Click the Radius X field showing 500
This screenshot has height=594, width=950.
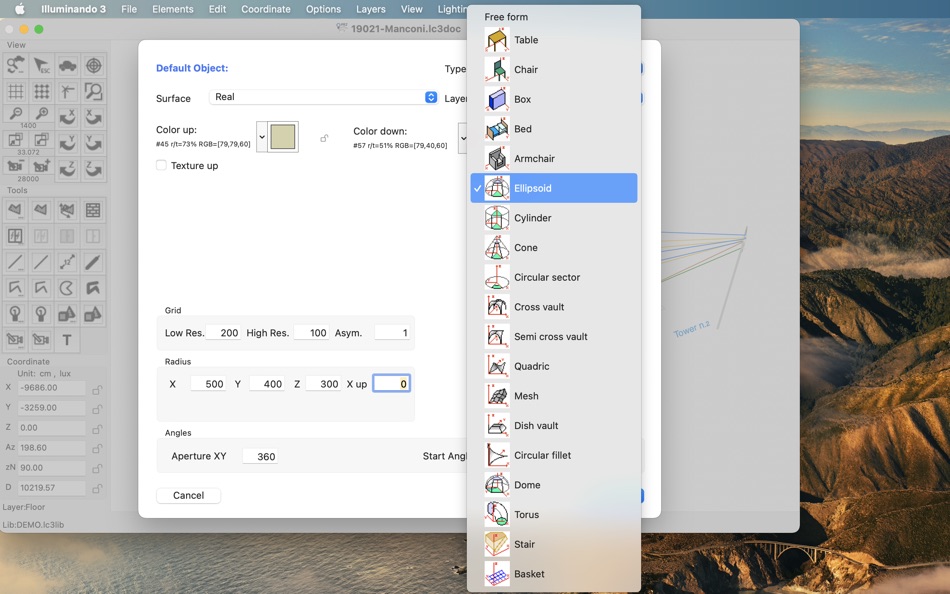click(x=208, y=384)
